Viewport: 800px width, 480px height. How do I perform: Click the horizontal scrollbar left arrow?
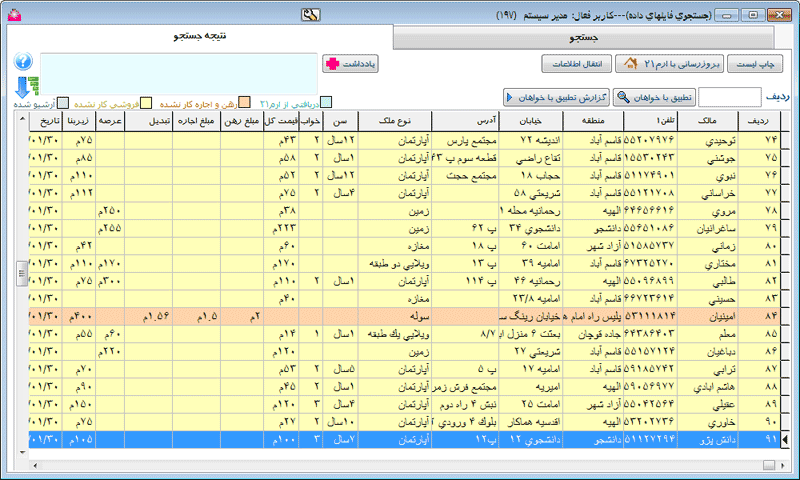(35, 465)
